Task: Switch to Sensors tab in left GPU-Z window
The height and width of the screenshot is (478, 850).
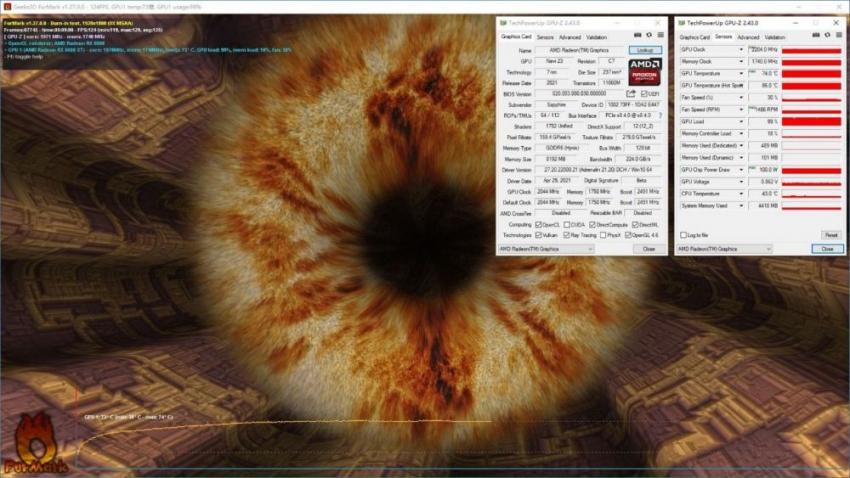Action: click(x=545, y=37)
